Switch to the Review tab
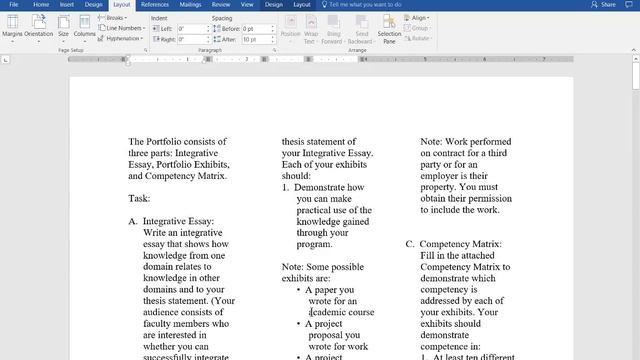 tap(221, 4)
